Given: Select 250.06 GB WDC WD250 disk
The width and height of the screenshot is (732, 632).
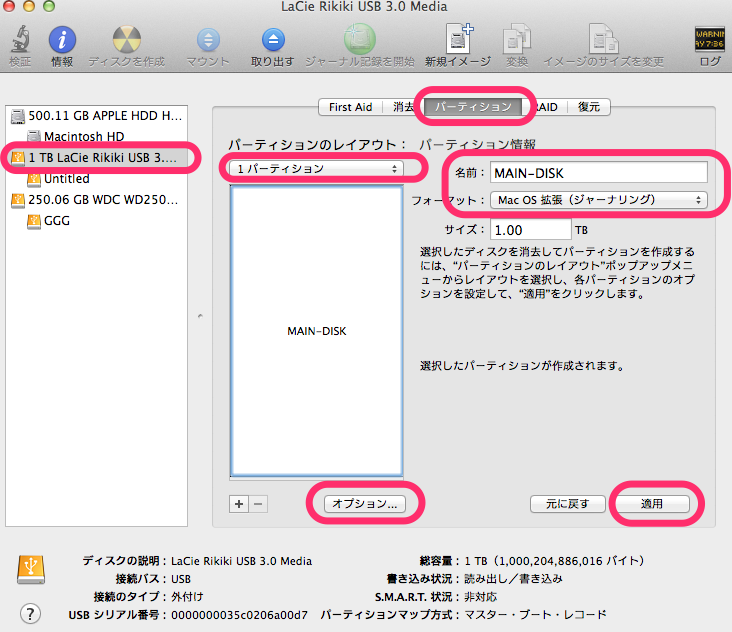Looking at the screenshot, I should [x=97, y=200].
